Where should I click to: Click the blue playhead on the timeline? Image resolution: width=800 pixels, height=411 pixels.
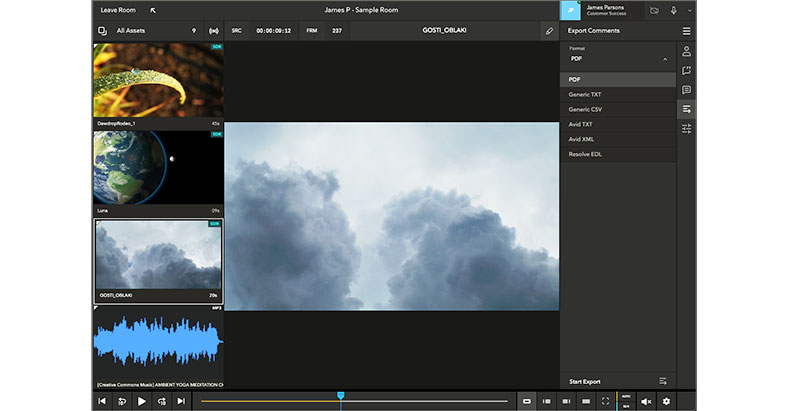click(x=341, y=396)
